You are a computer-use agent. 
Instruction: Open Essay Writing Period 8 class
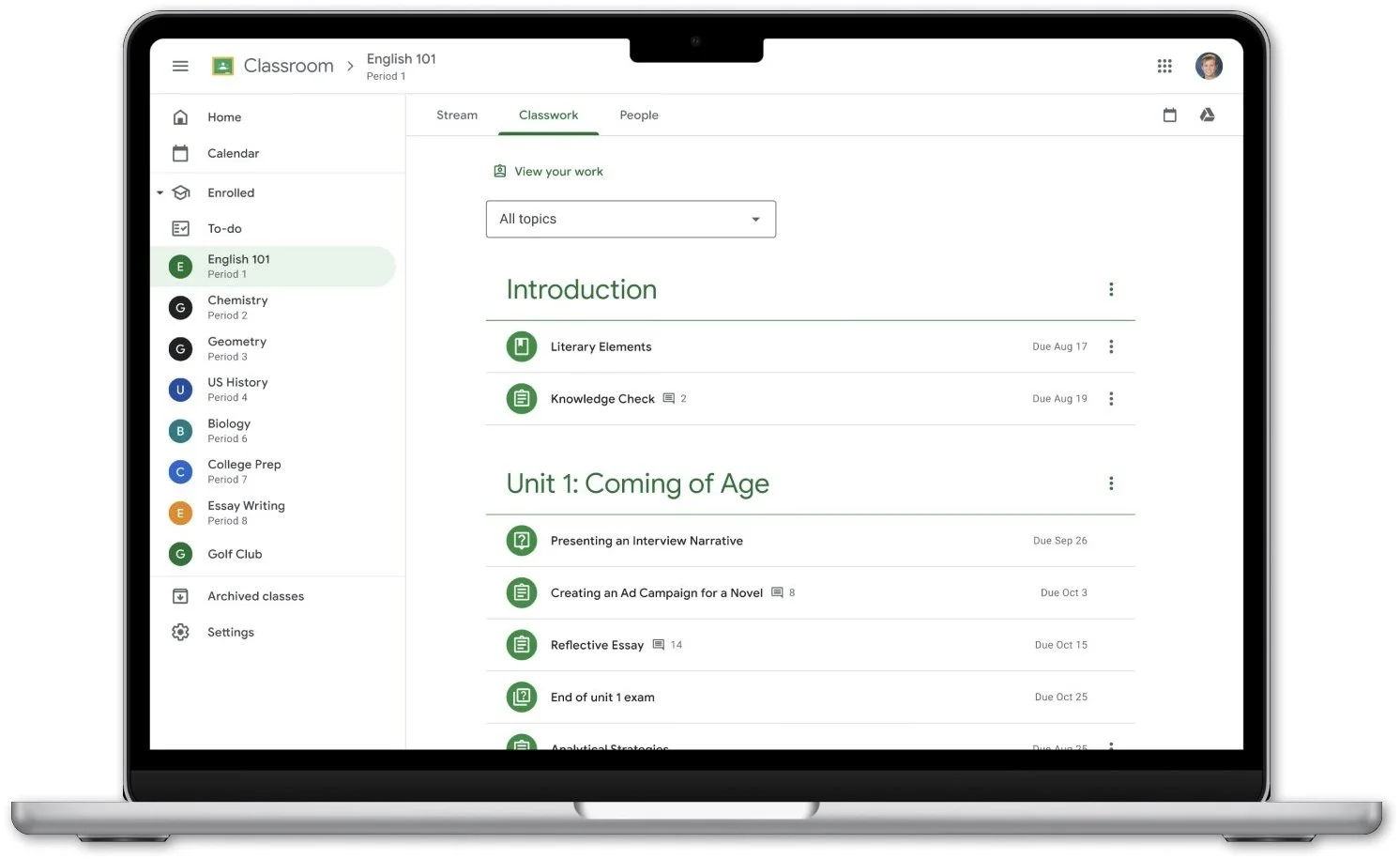pyautogui.click(x=273, y=513)
